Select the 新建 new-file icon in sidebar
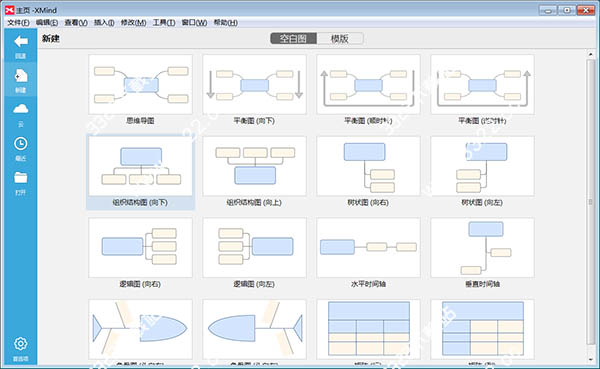This screenshot has width=600, height=369. [21, 76]
